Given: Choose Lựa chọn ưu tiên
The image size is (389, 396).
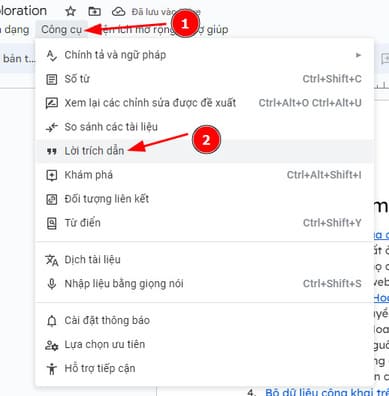Looking at the screenshot, I should 204,344.
